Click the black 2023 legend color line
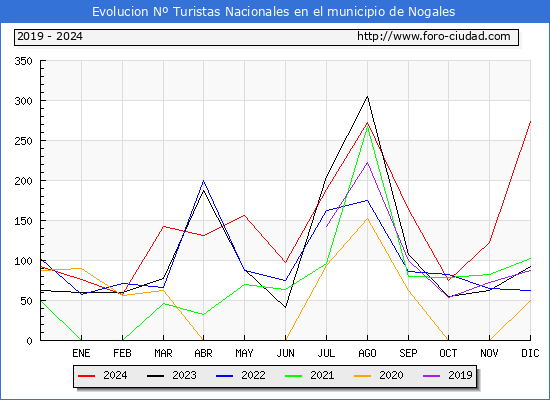 click(x=155, y=376)
